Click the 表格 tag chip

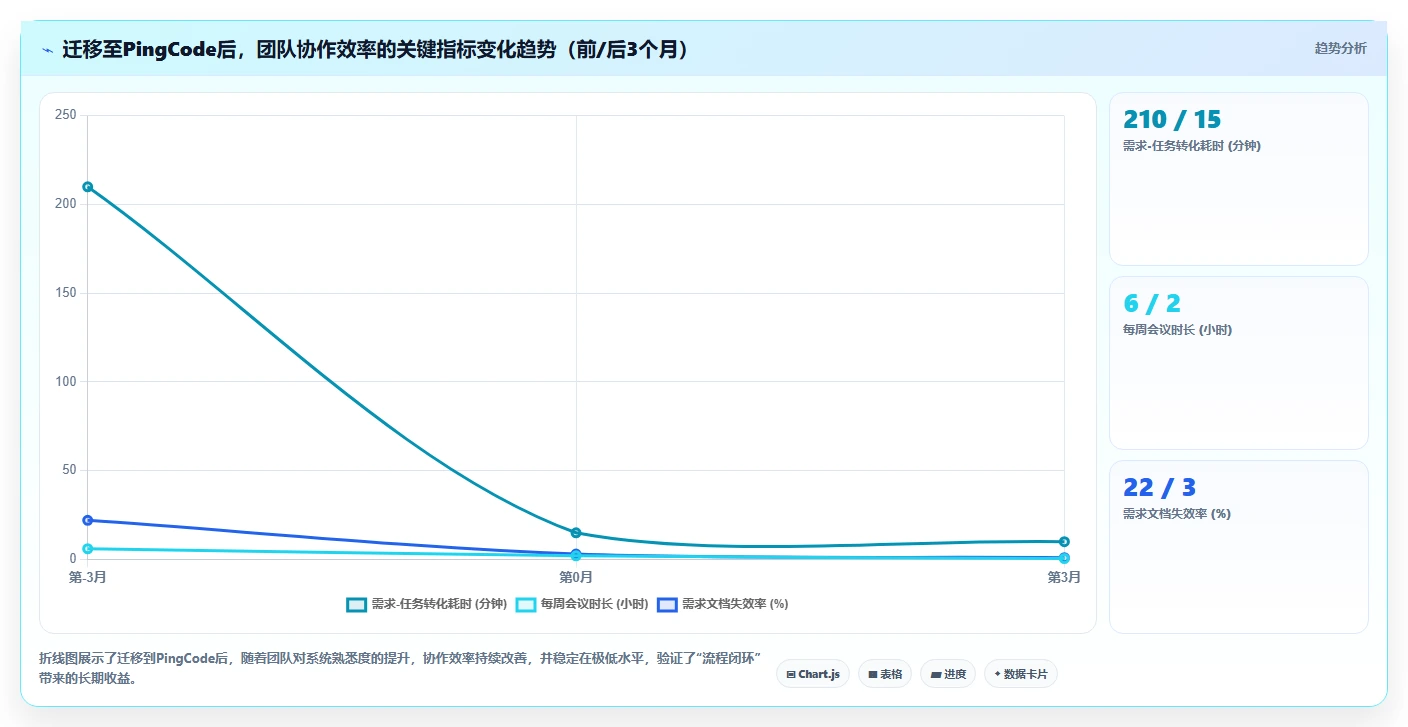(885, 674)
